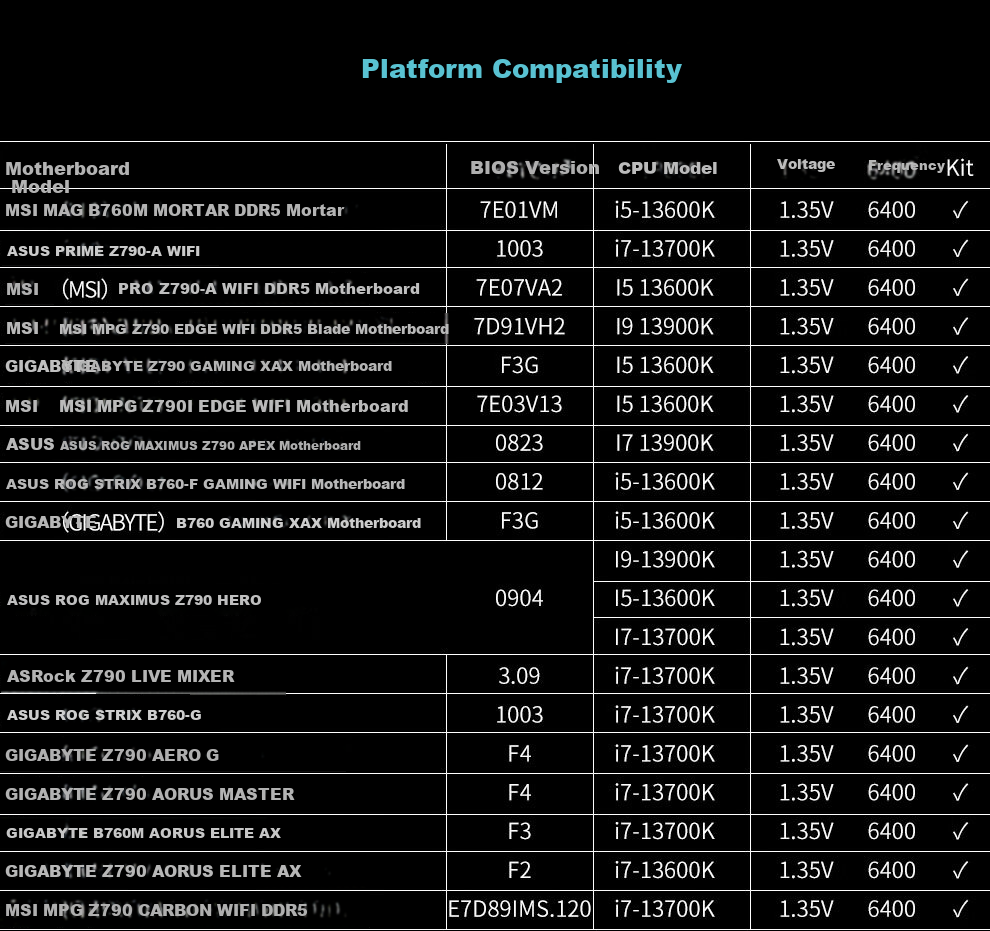Click BIOS version F3 in B760M AORUS ELITE AX row
The width and height of the screenshot is (990, 931).
click(519, 832)
